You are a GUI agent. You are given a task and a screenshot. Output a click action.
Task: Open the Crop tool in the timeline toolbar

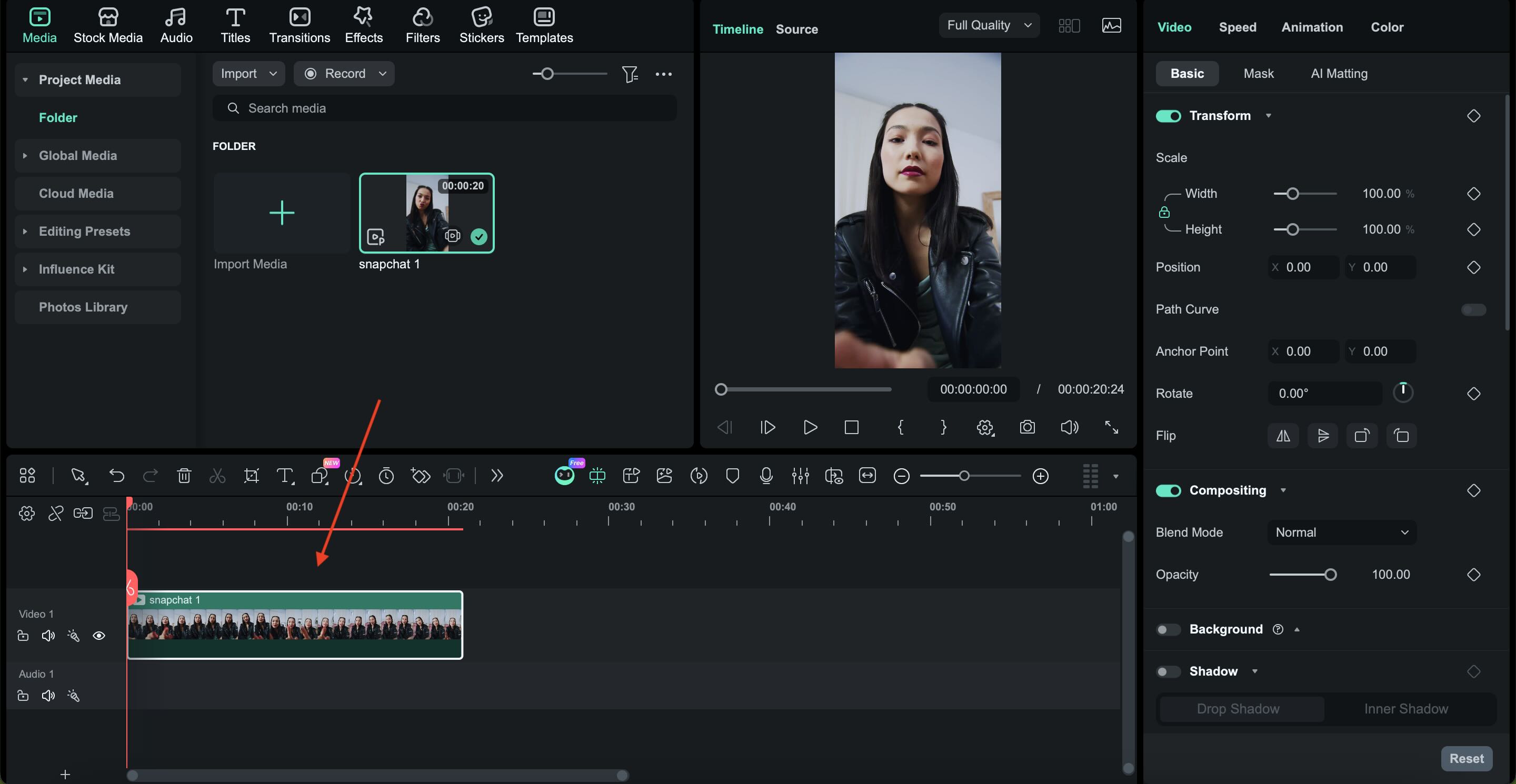coord(251,476)
